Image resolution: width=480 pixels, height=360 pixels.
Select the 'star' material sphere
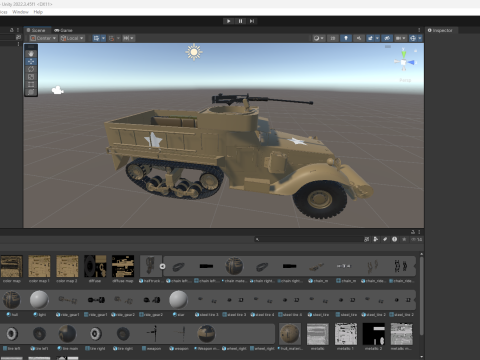coord(179,303)
